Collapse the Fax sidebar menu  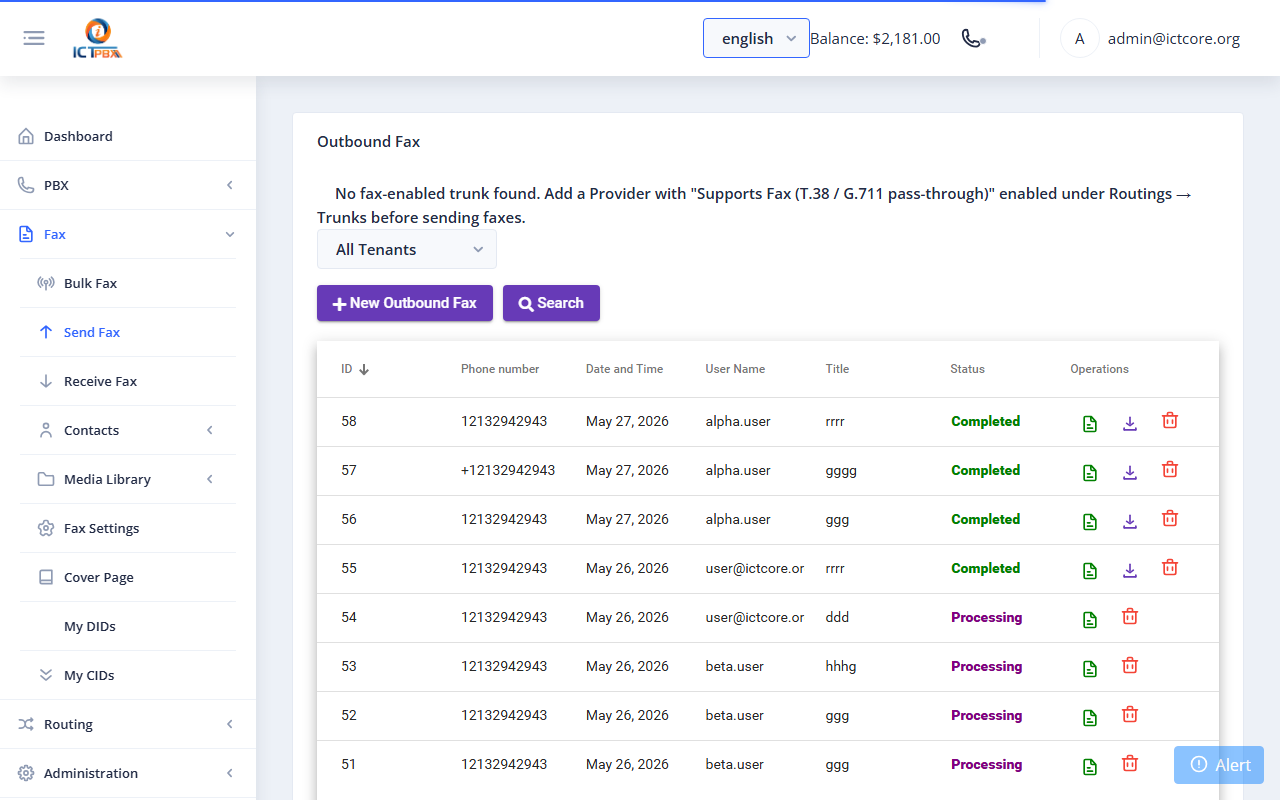point(128,234)
